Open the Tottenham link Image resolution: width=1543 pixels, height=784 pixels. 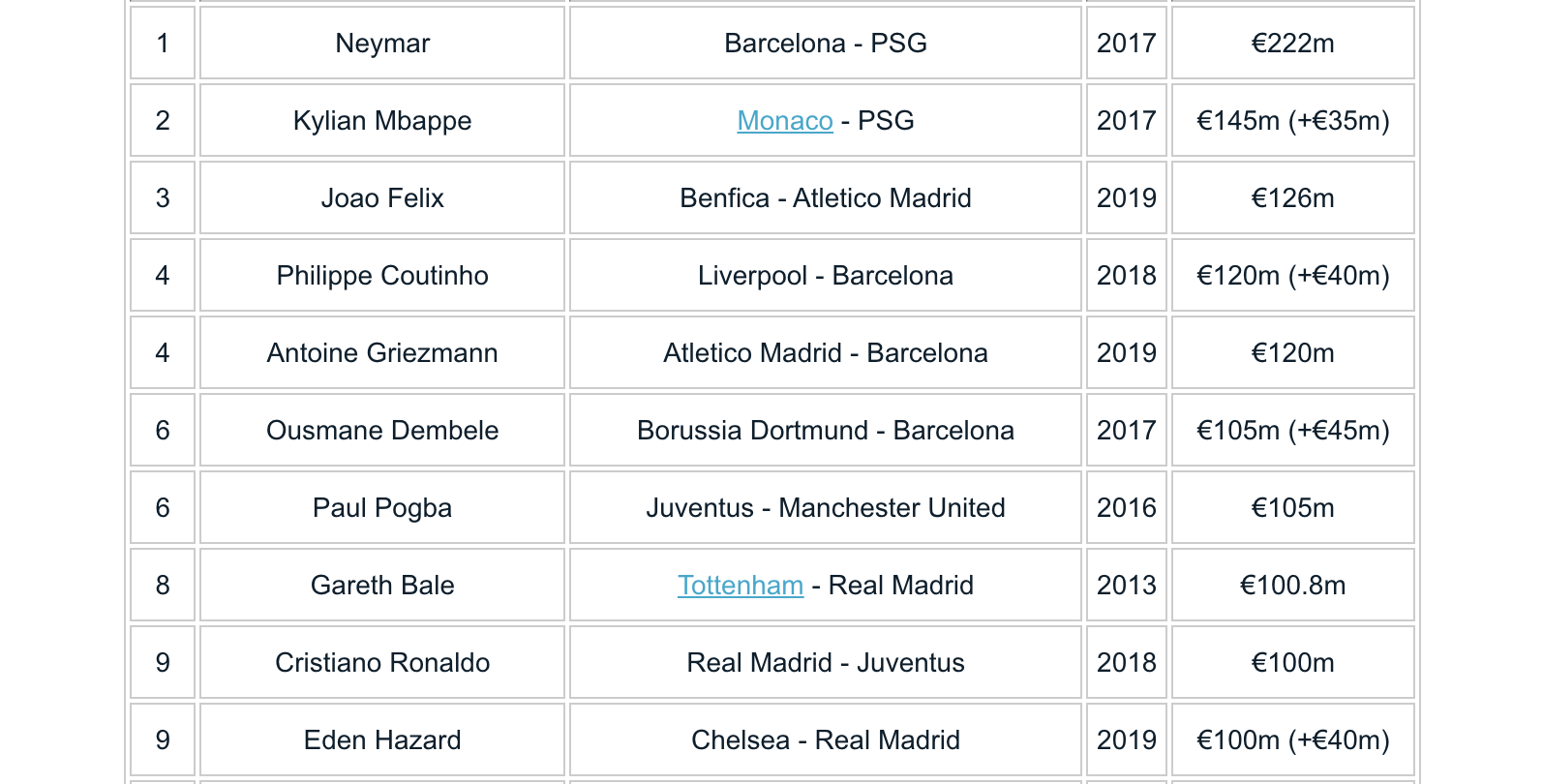click(x=741, y=586)
